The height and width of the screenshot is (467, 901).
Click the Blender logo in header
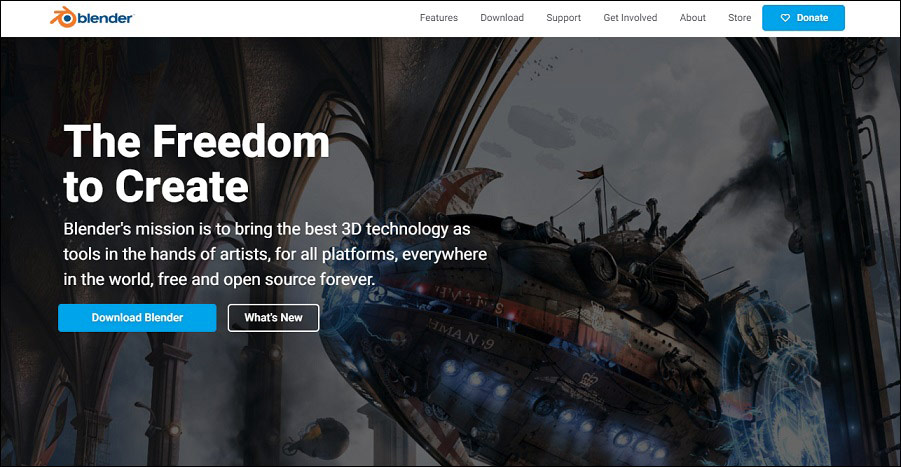91,17
